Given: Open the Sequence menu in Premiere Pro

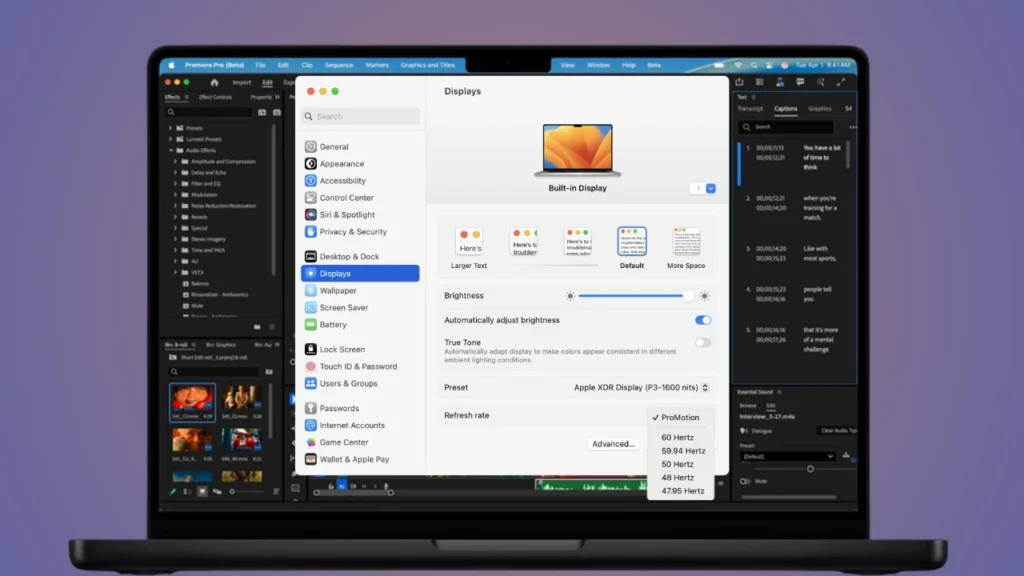Looking at the screenshot, I should click(339, 65).
